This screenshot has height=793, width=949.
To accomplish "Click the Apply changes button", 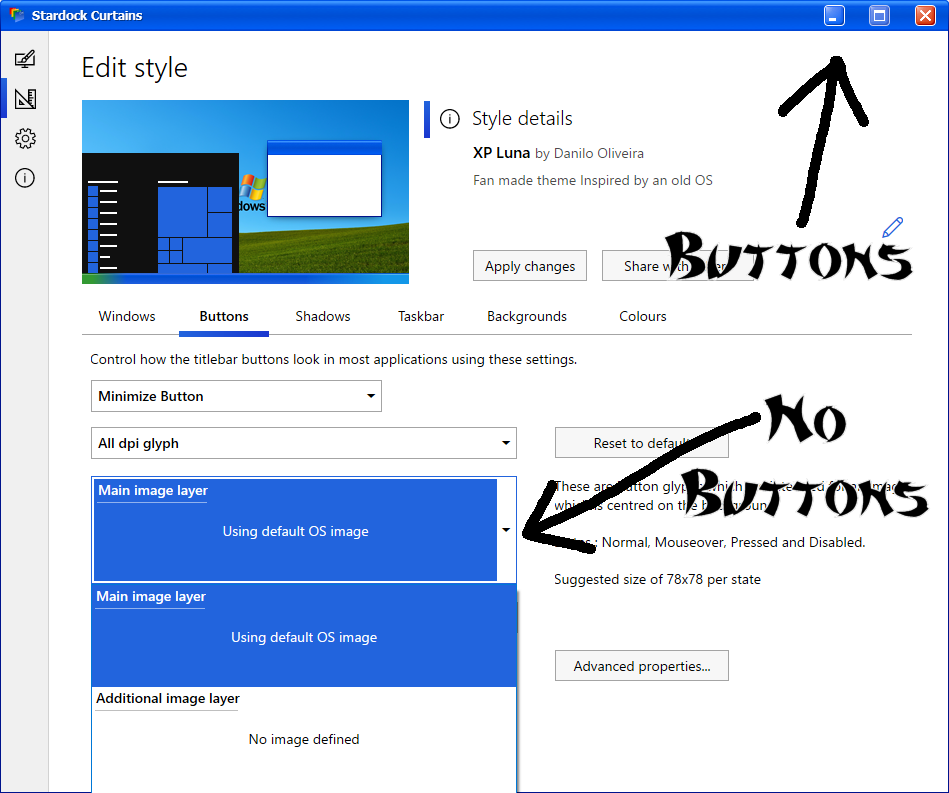I will click(x=530, y=266).
